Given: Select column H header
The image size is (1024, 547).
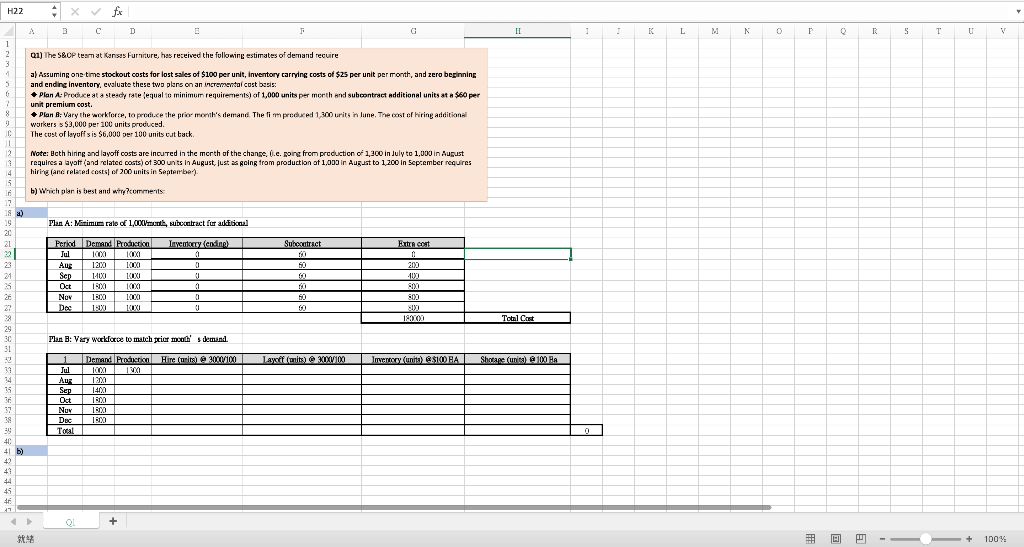Looking at the screenshot, I should click(517, 31).
